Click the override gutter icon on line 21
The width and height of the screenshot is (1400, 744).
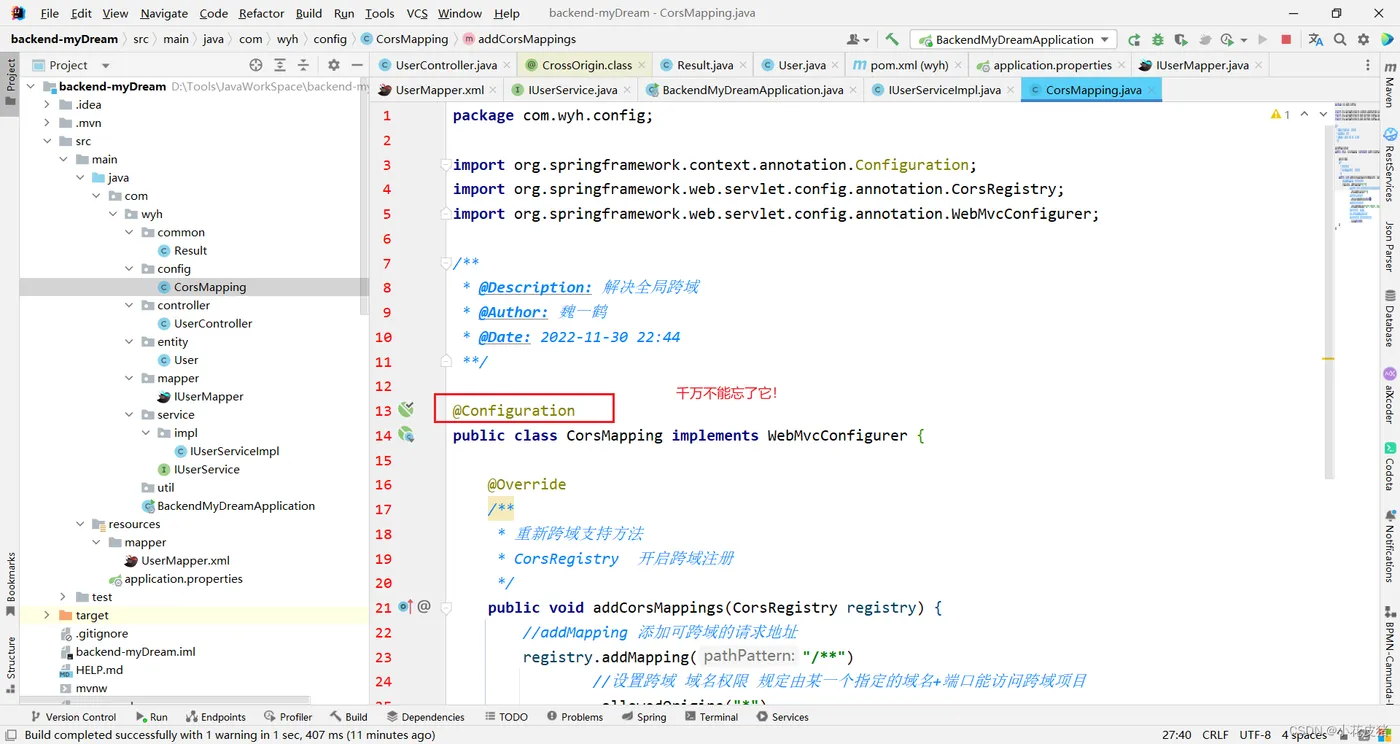(x=405, y=606)
